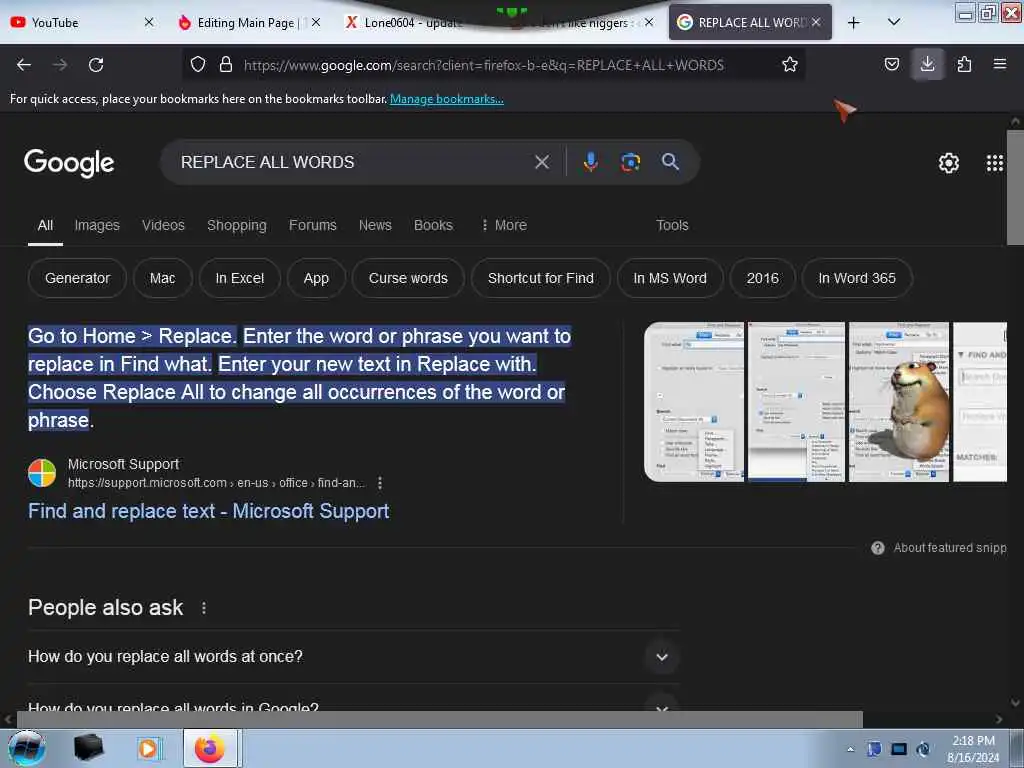Click the Generator suggestion chip

(x=77, y=278)
